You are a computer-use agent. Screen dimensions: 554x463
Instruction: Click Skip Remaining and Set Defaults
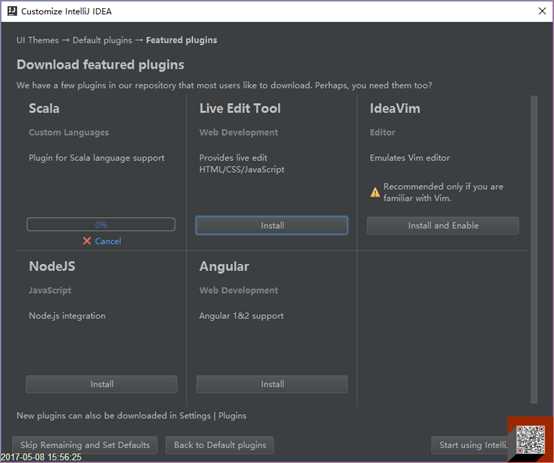point(85,445)
